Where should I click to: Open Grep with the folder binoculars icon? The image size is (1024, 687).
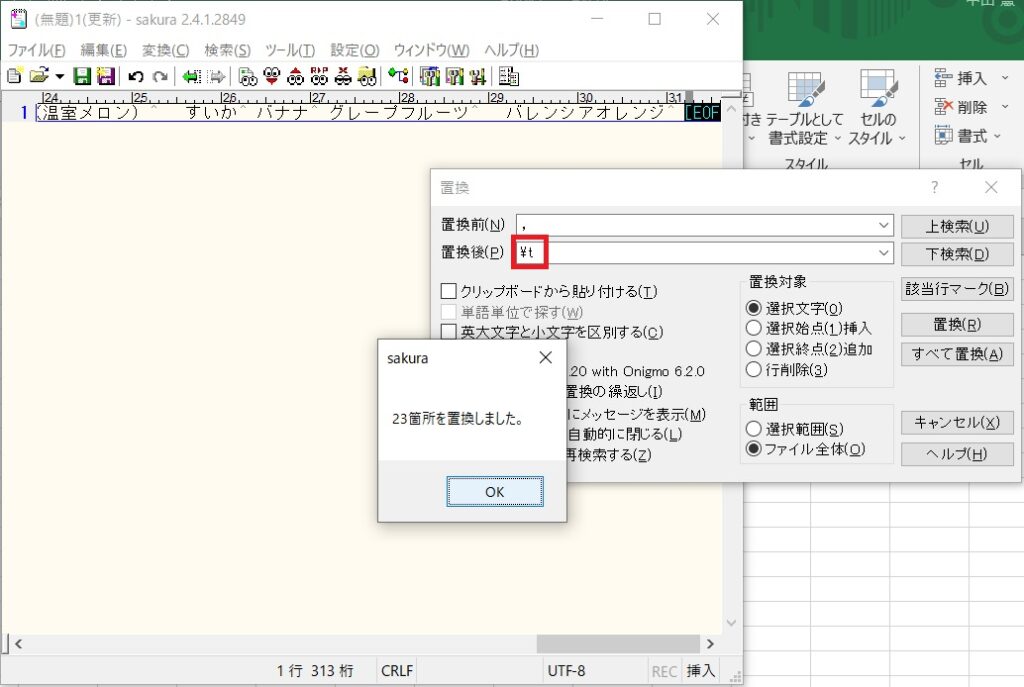(x=367, y=76)
